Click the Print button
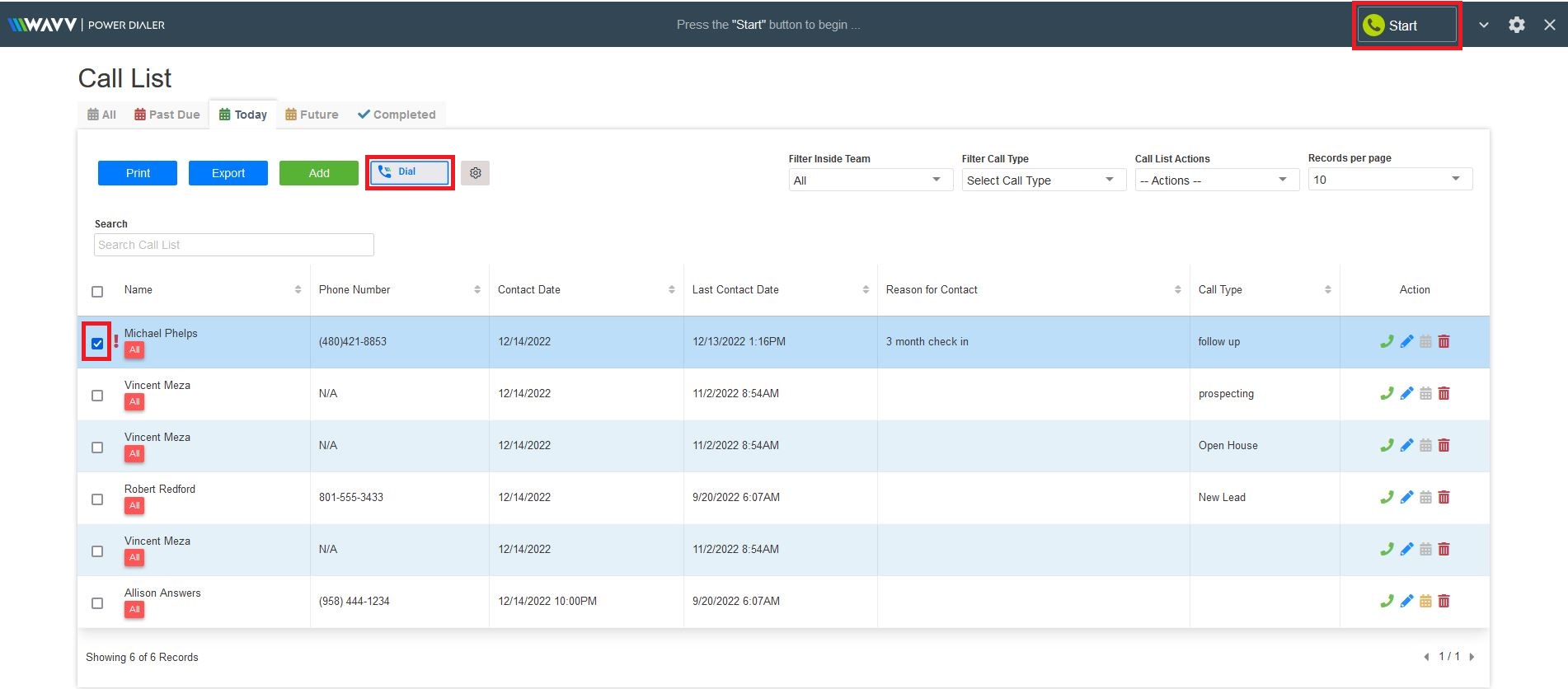Image resolution: width=1568 pixels, height=689 pixels. tap(138, 173)
